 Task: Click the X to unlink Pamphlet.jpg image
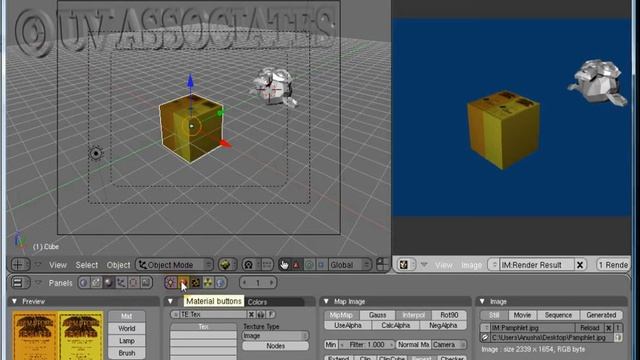pos(609,328)
